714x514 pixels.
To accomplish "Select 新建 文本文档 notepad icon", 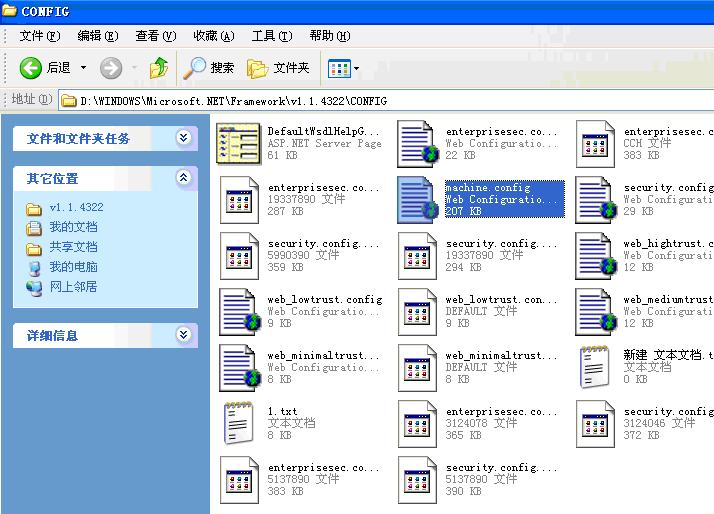I will coord(594,367).
